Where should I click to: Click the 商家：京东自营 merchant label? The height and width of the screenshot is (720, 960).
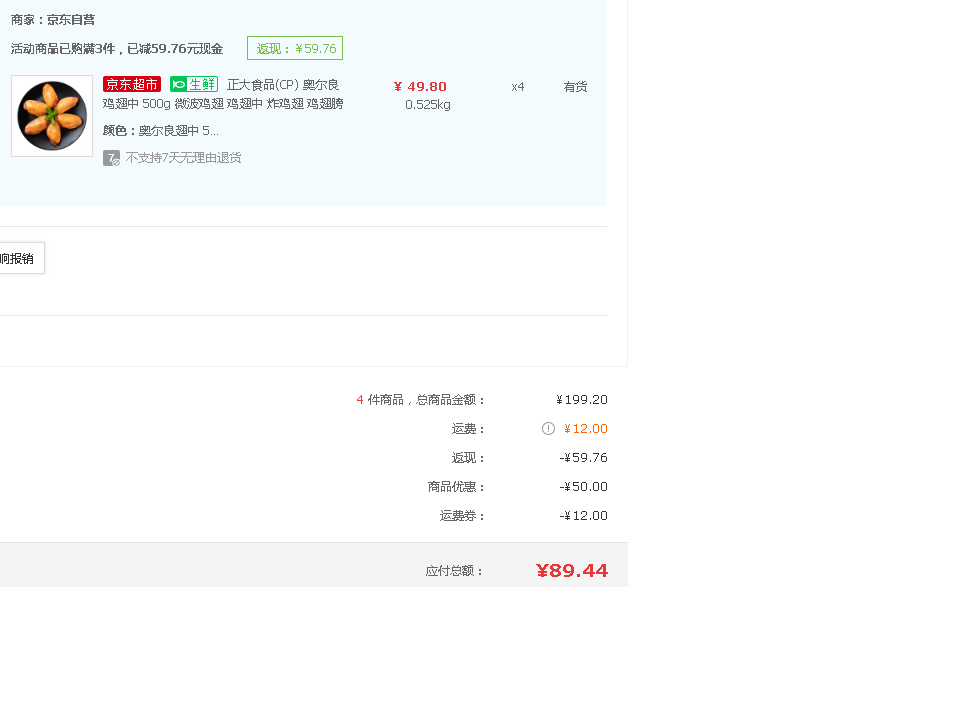coord(53,20)
